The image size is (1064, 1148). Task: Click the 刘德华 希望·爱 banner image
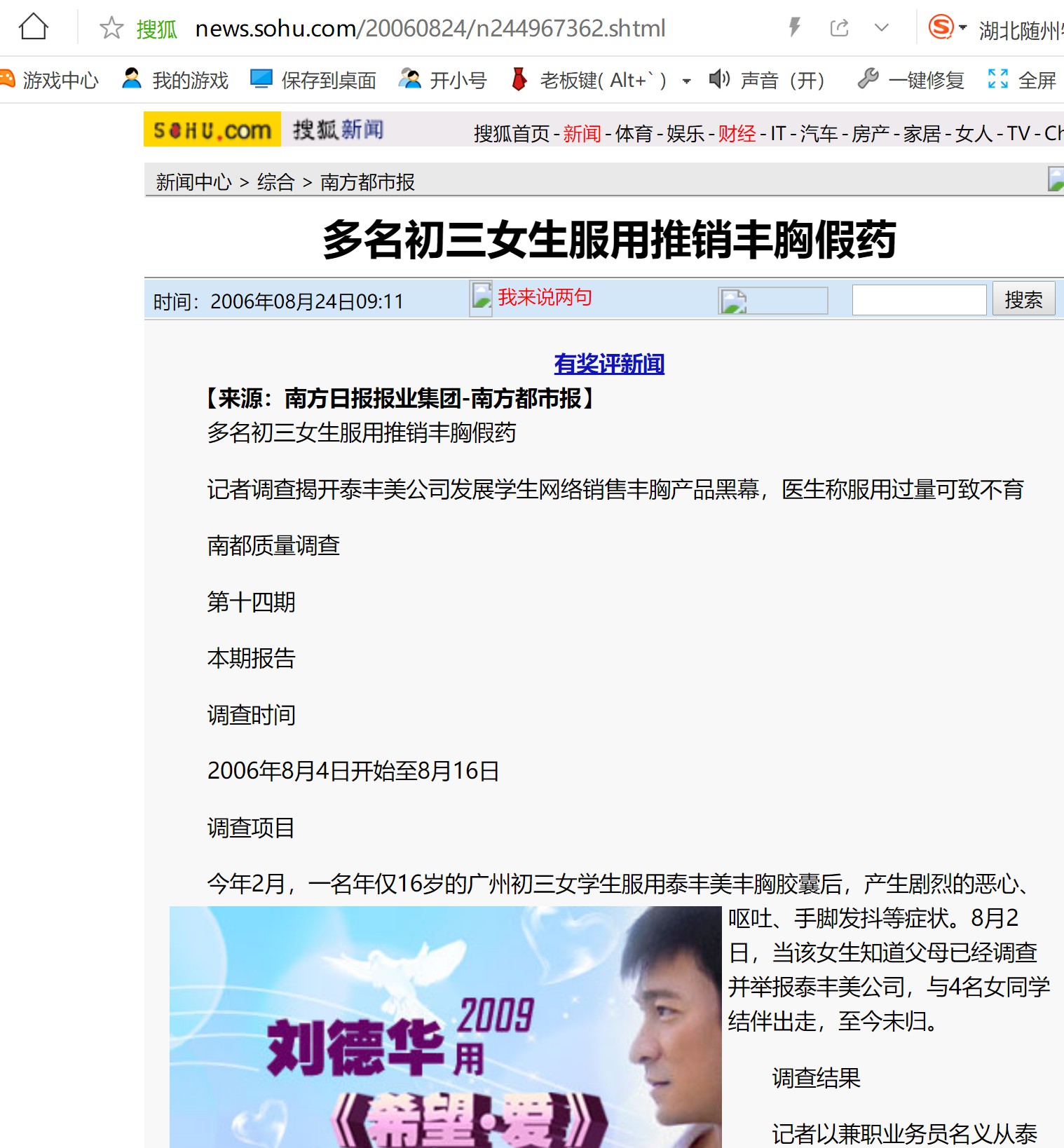(445, 1027)
